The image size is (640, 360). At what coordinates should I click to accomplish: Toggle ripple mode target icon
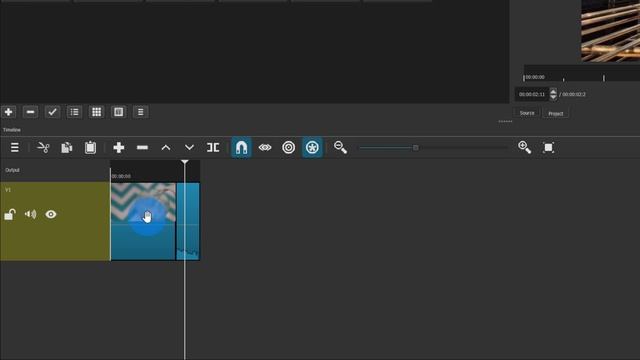pyautogui.click(x=289, y=147)
